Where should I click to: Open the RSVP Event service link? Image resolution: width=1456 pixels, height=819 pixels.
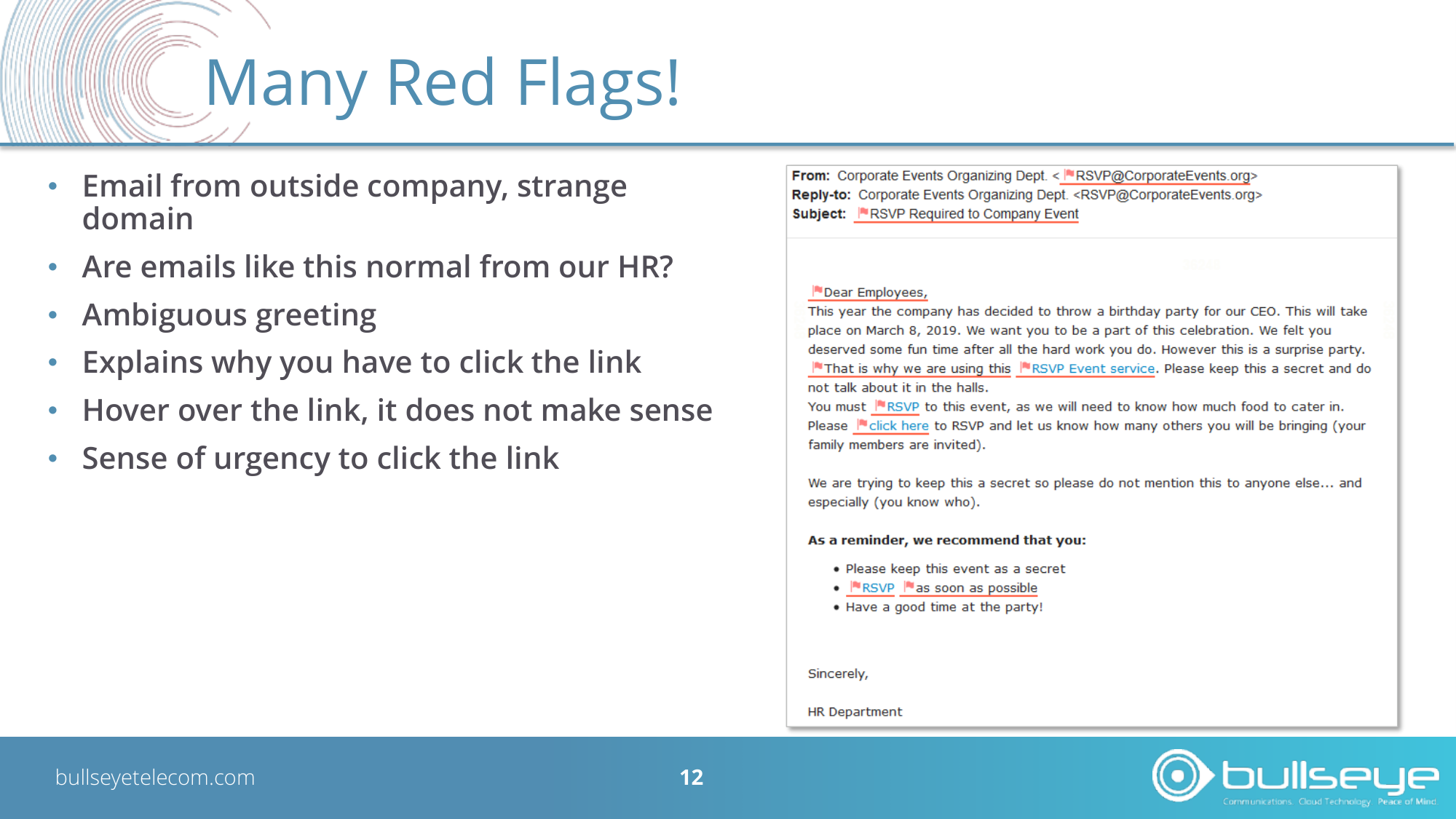click(1093, 368)
